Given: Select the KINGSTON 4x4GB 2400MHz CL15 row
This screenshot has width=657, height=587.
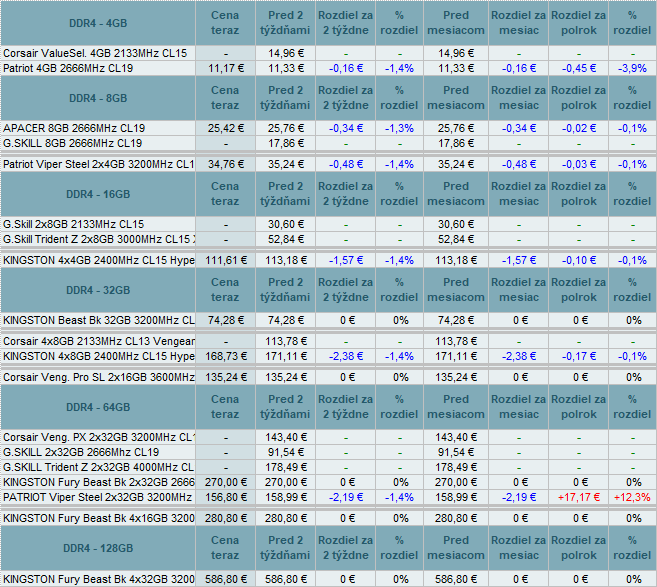Looking at the screenshot, I should click(x=328, y=260).
